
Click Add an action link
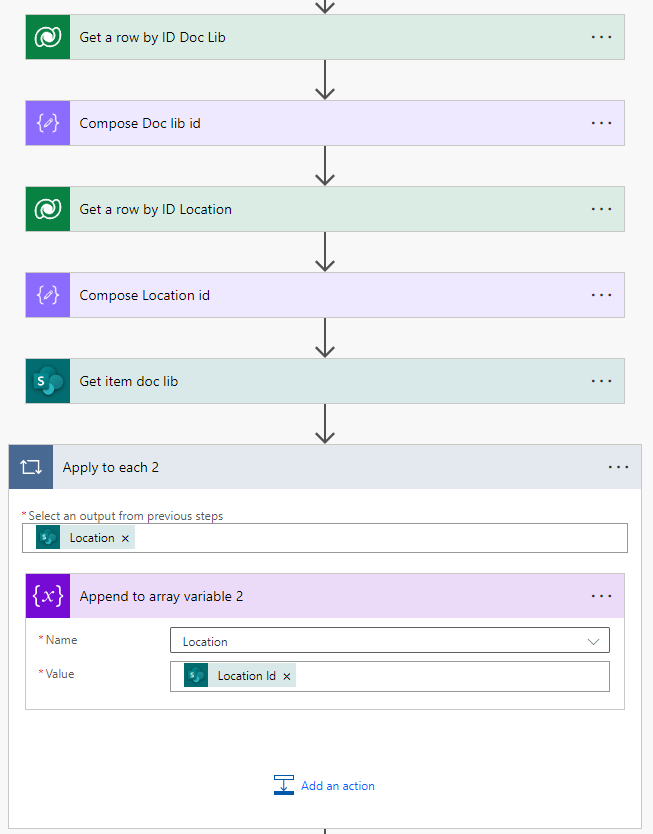pos(337,786)
